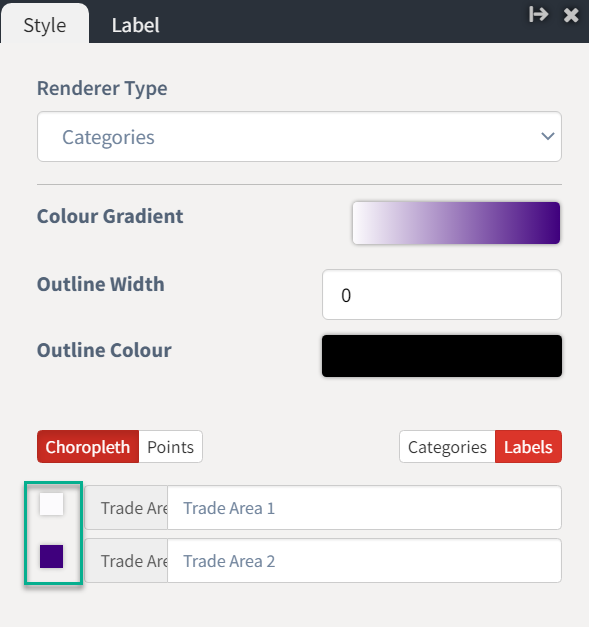Click the dock panel arrow icon

click(x=538, y=15)
